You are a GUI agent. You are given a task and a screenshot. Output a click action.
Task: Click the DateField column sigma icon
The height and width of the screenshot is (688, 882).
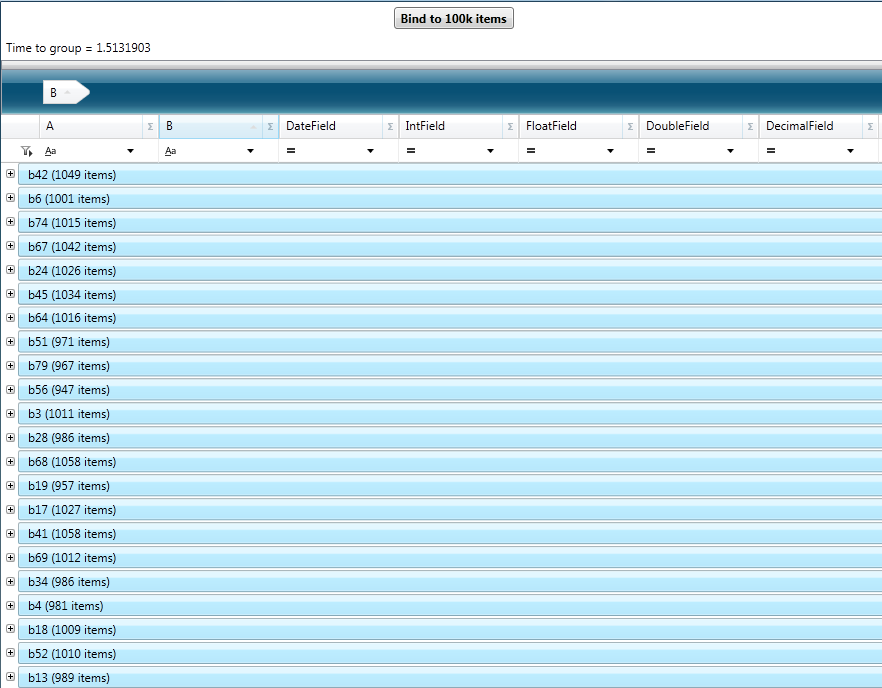390,127
